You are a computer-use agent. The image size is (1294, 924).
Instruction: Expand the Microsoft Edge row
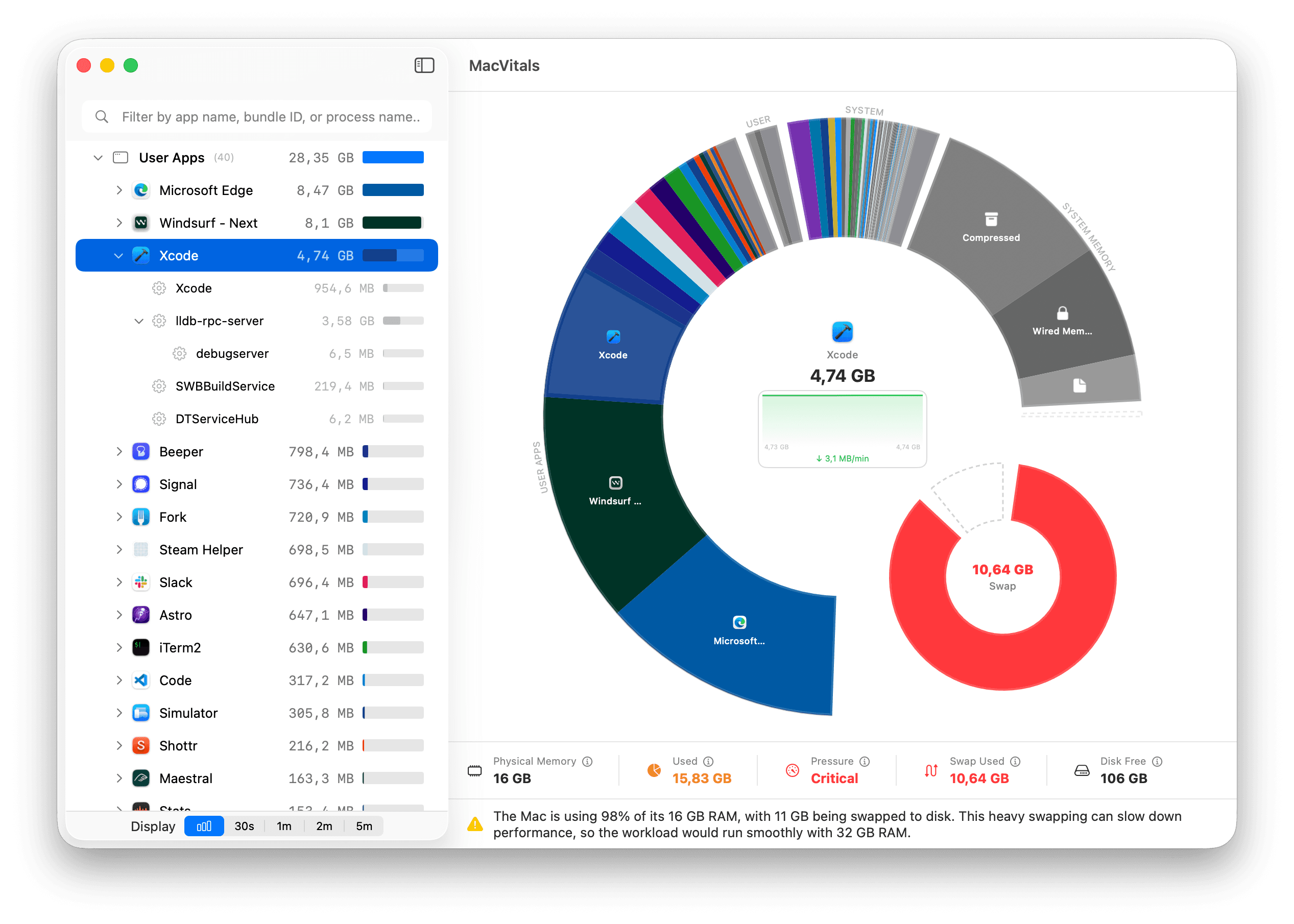(119, 190)
